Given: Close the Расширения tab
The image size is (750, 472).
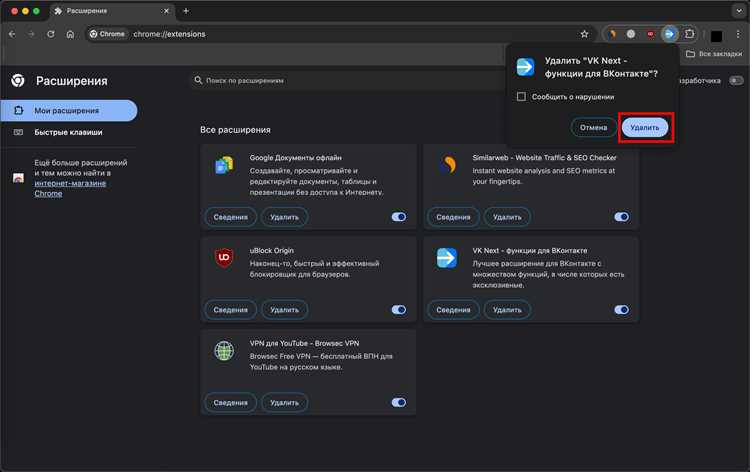Looking at the screenshot, I should click(166, 11).
